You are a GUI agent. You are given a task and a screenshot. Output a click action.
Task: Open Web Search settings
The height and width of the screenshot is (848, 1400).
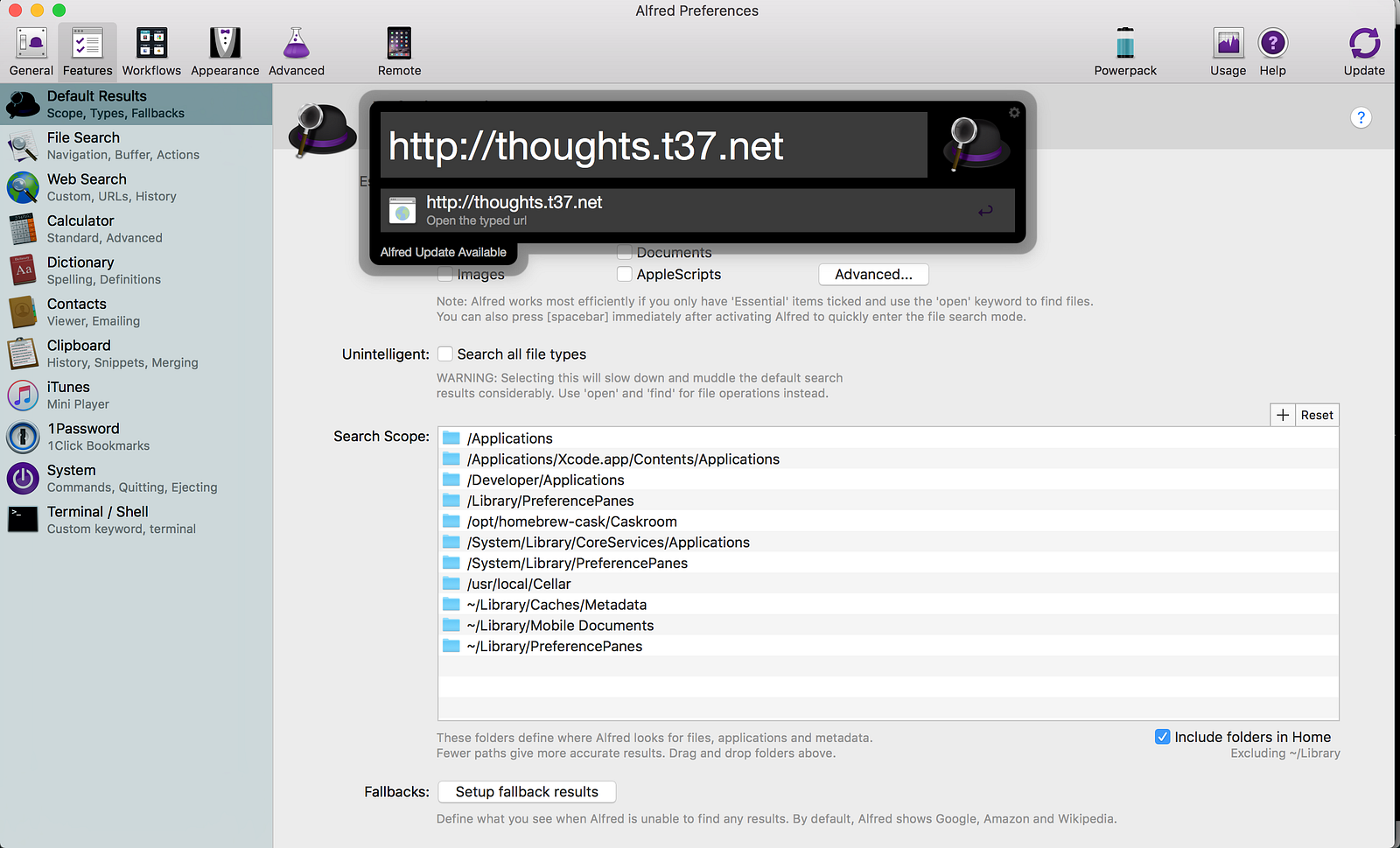(x=136, y=187)
